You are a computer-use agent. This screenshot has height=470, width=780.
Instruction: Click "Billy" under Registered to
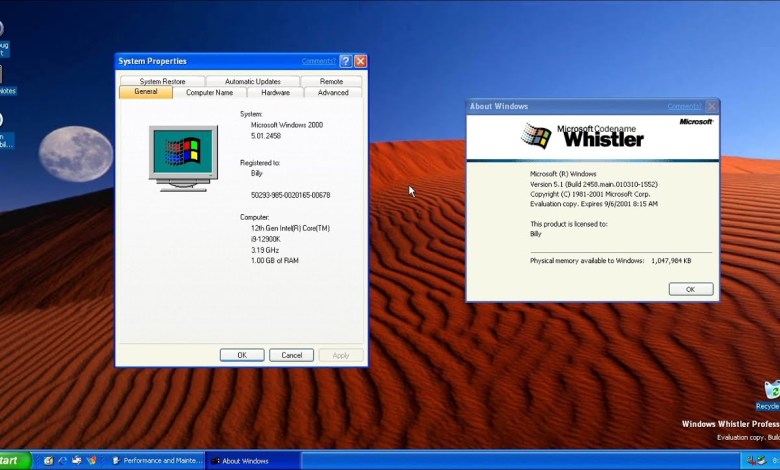(x=257, y=173)
